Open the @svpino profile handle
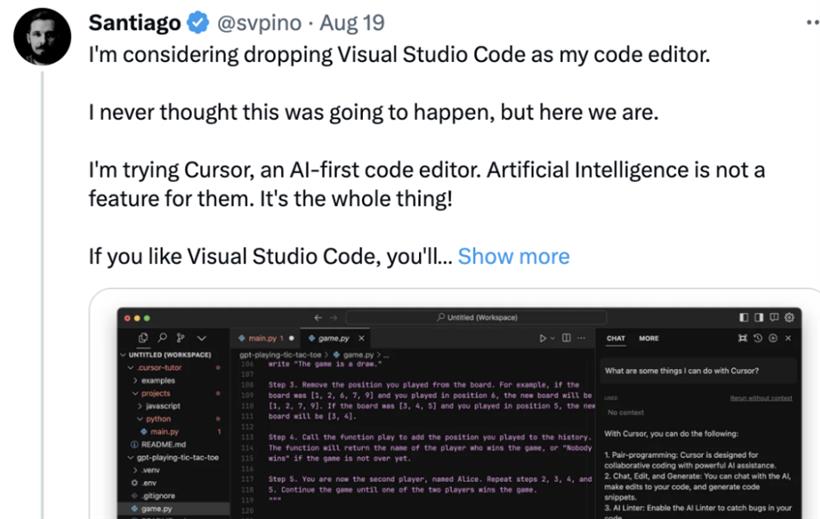This screenshot has height=519, width=820. click(259, 23)
